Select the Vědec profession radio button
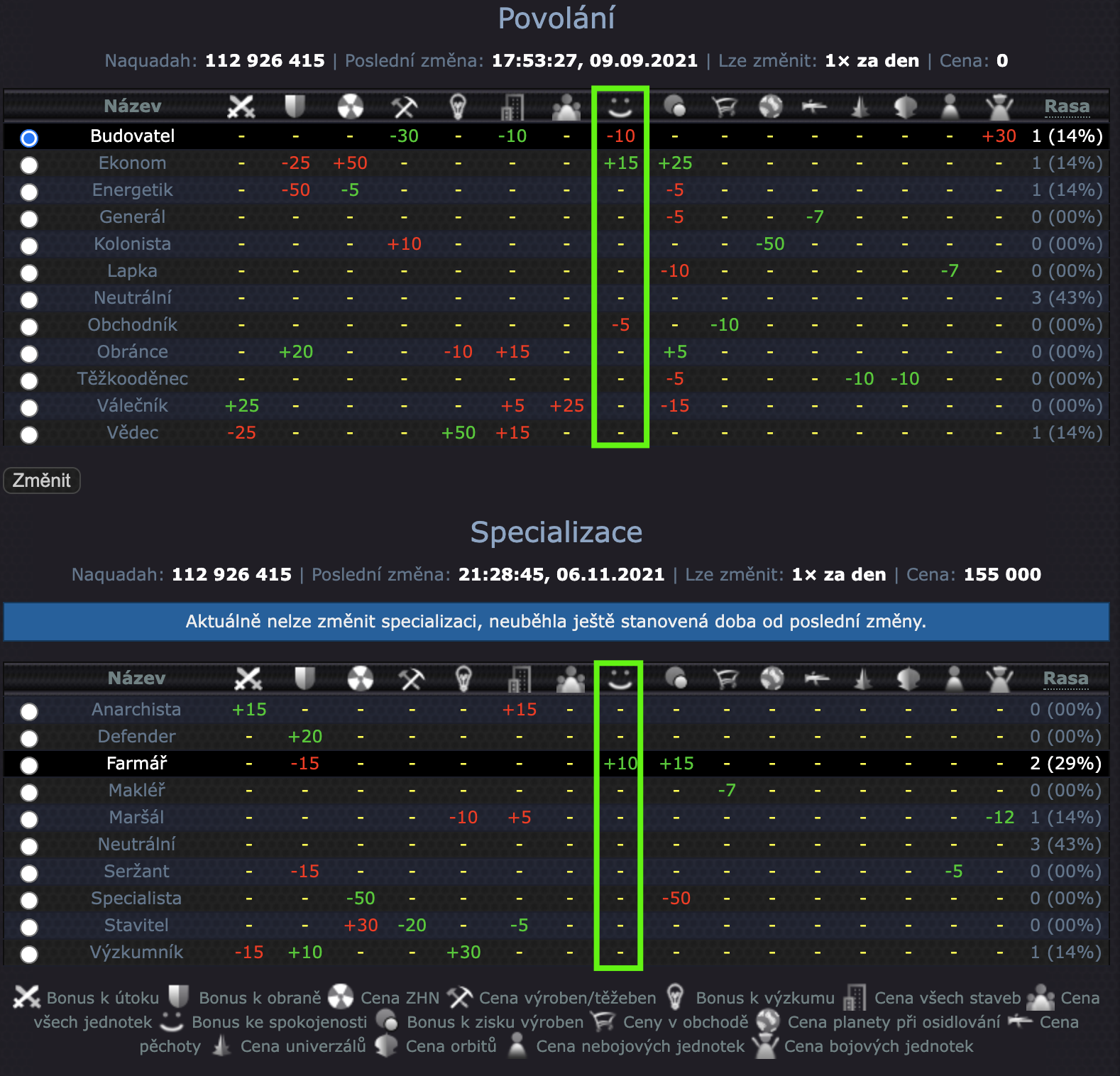Viewport: 1120px width, 1076px height. point(29,434)
